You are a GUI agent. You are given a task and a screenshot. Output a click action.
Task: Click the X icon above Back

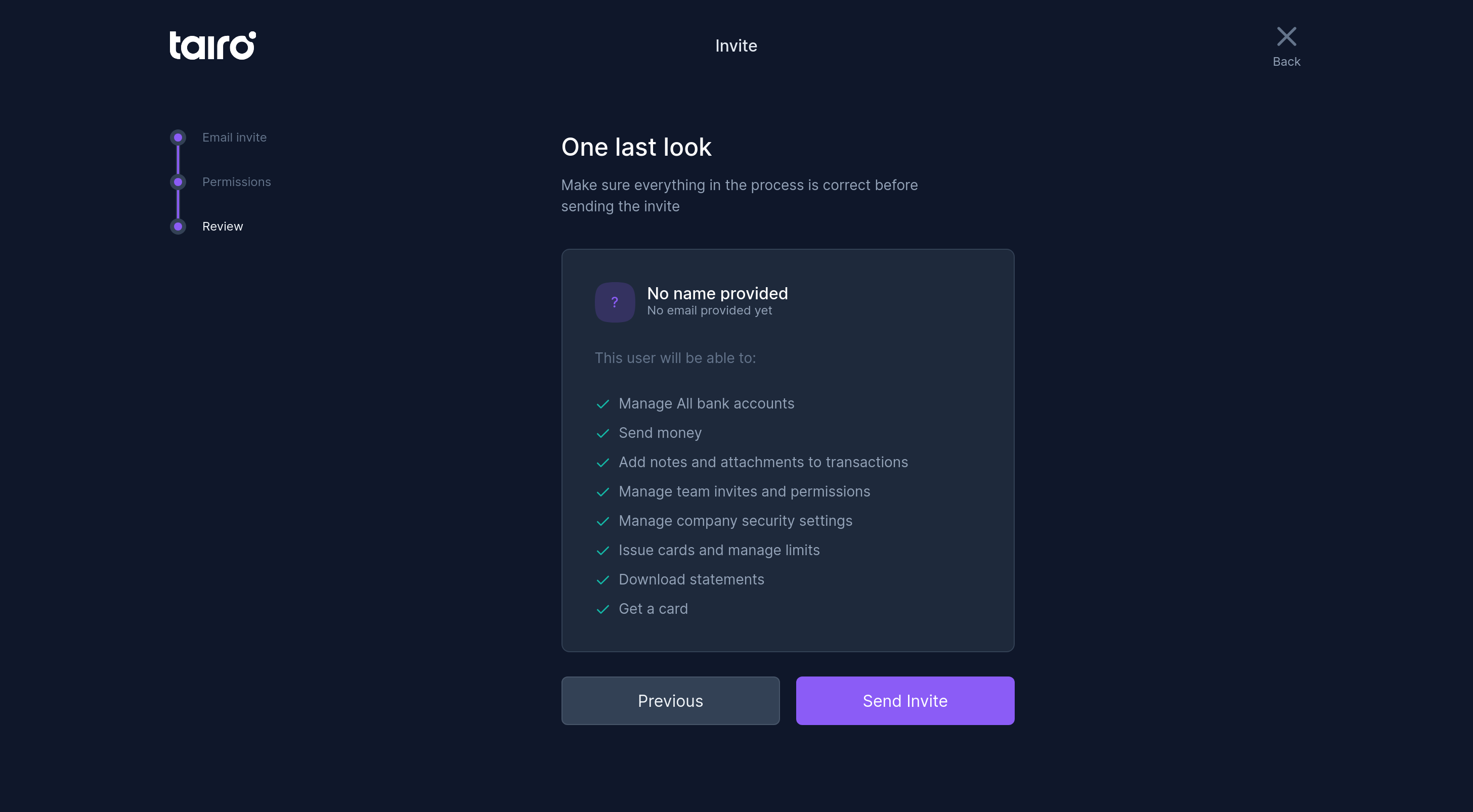tap(1286, 36)
